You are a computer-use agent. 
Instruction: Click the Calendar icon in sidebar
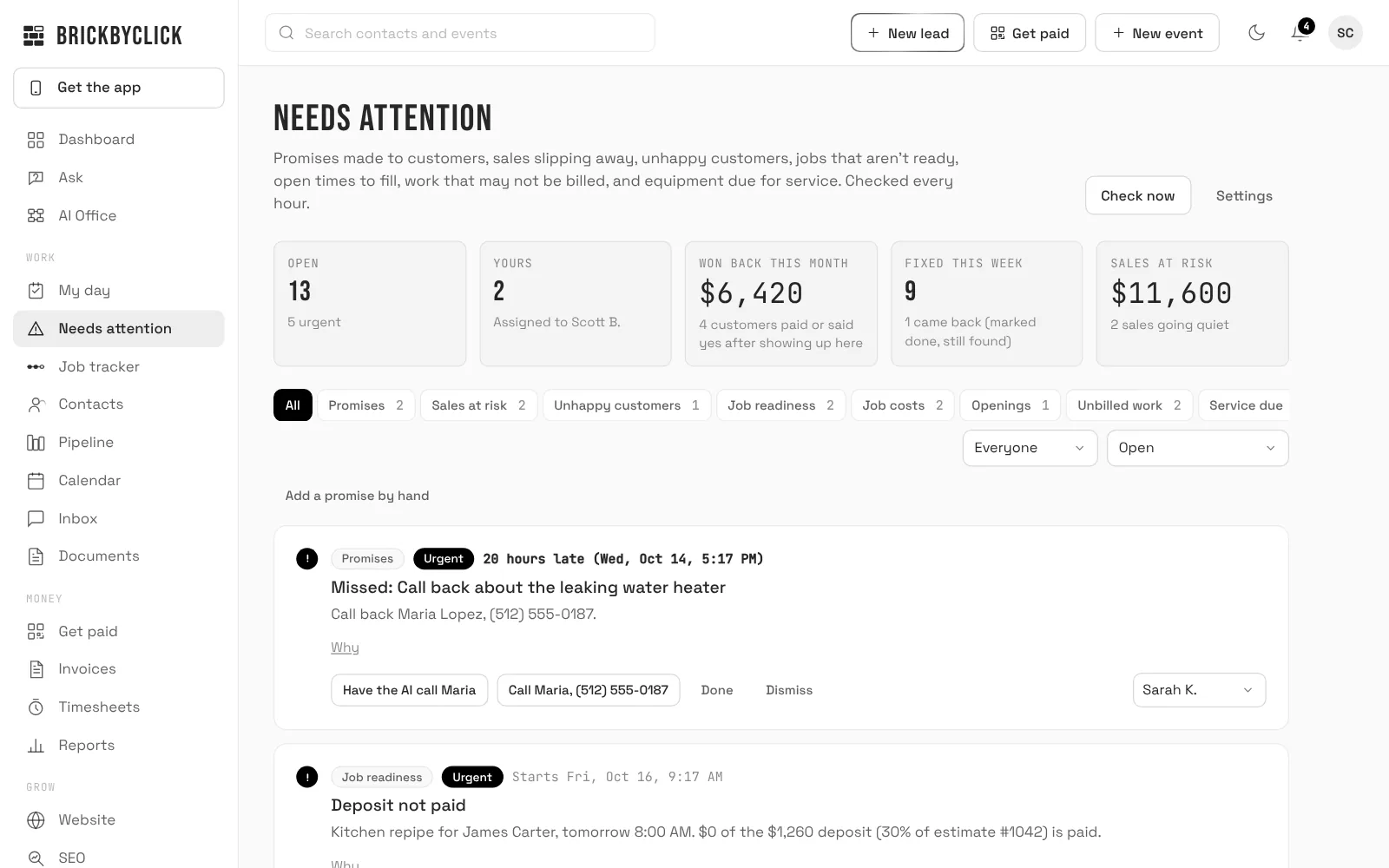coord(36,481)
